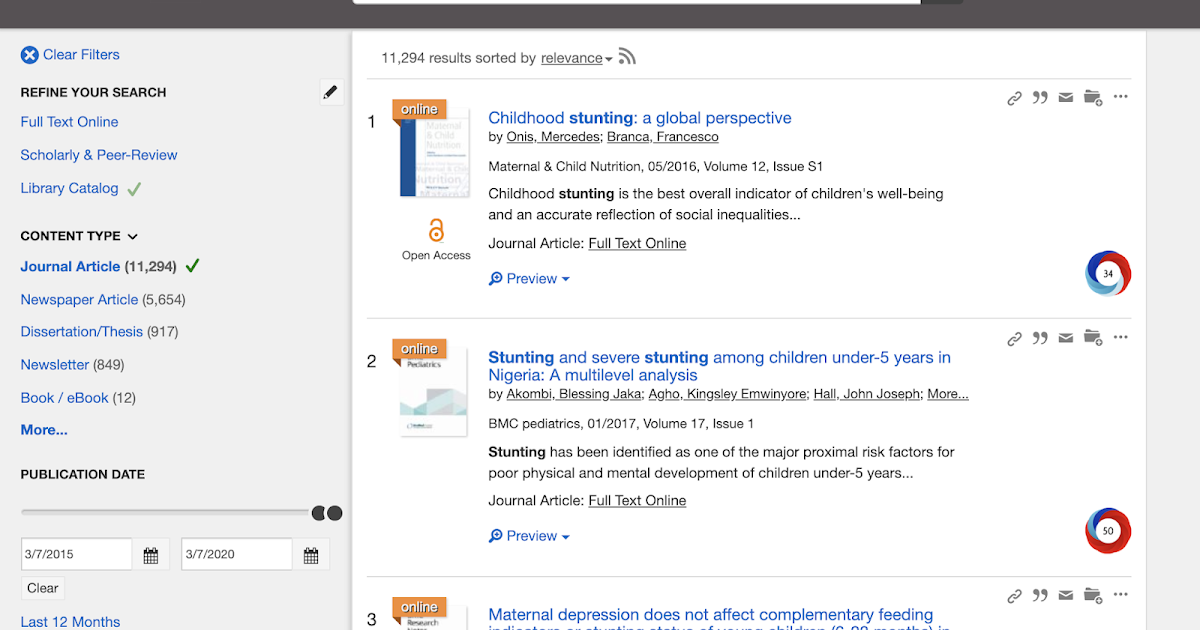Viewport: 1200px width, 630px height.
Task: Open citation options for the Nigeria stunting article
Action: point(1040,337)
